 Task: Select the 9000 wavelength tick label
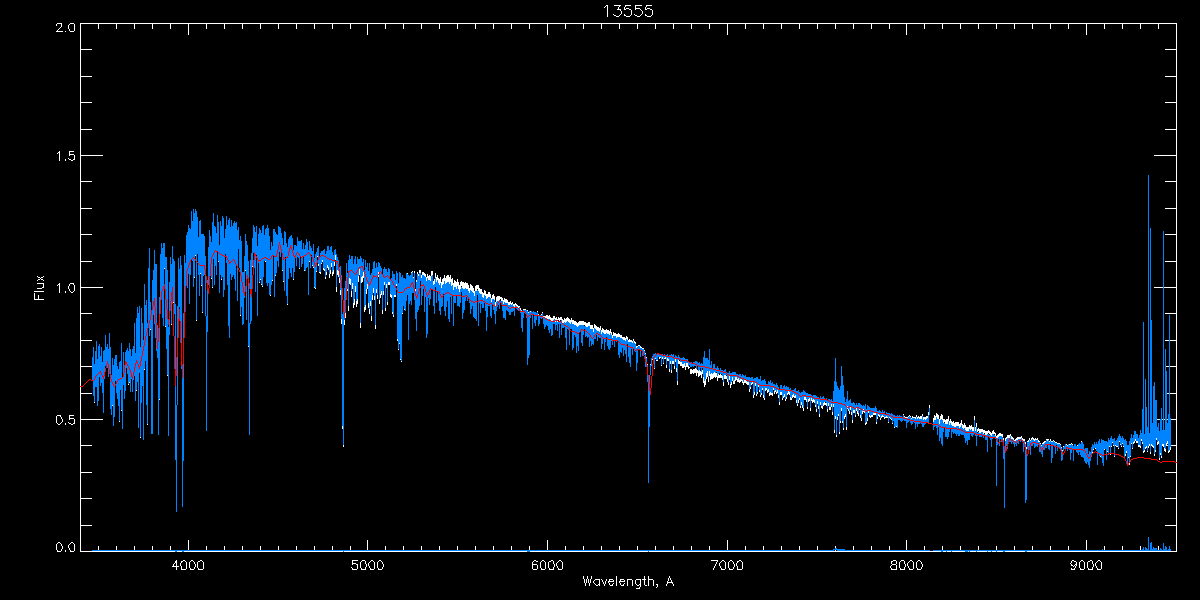(x=1086, y=565)
